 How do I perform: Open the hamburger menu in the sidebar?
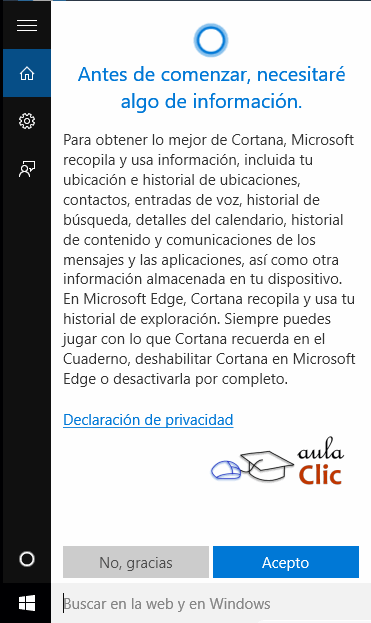pos(27,25)
